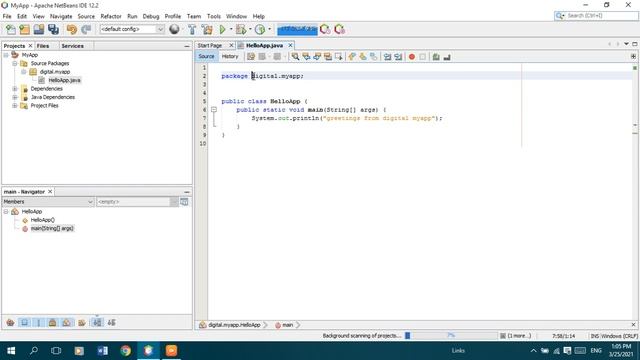The image size is (640, 360).
Task: Click the New Project toolbar icon
Action: pyautogui.click(x=24, y=29)
